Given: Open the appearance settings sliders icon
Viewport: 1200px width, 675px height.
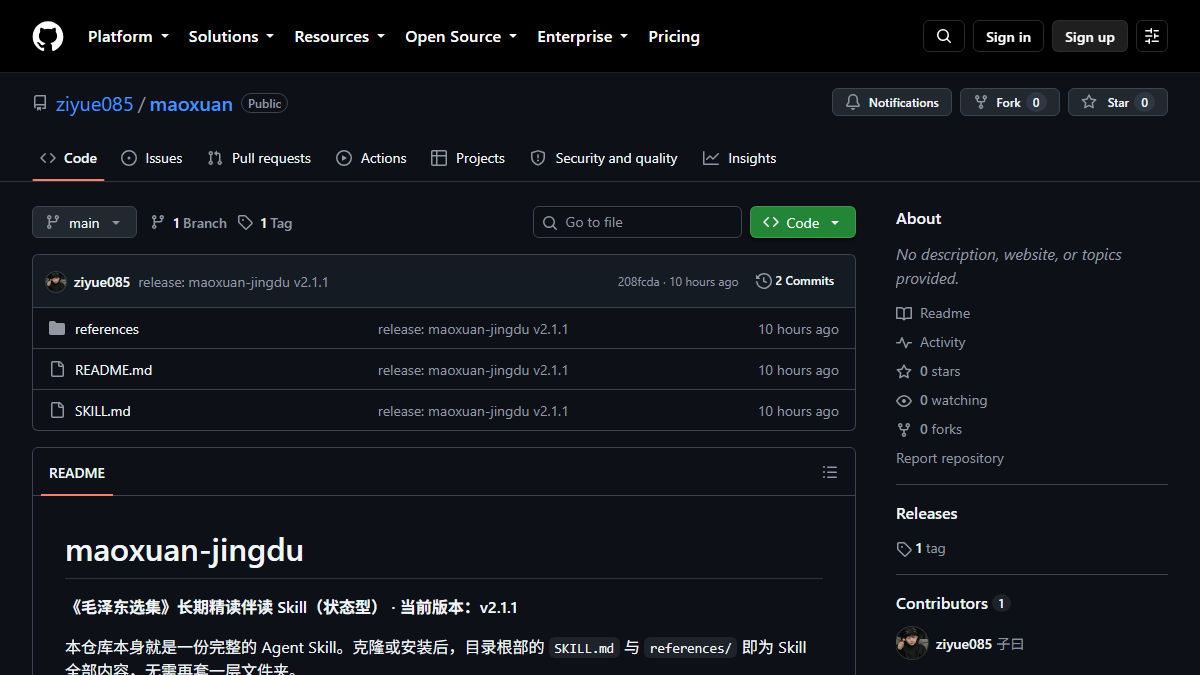Looking at the screenshot, I should (x=1152, y=37).
